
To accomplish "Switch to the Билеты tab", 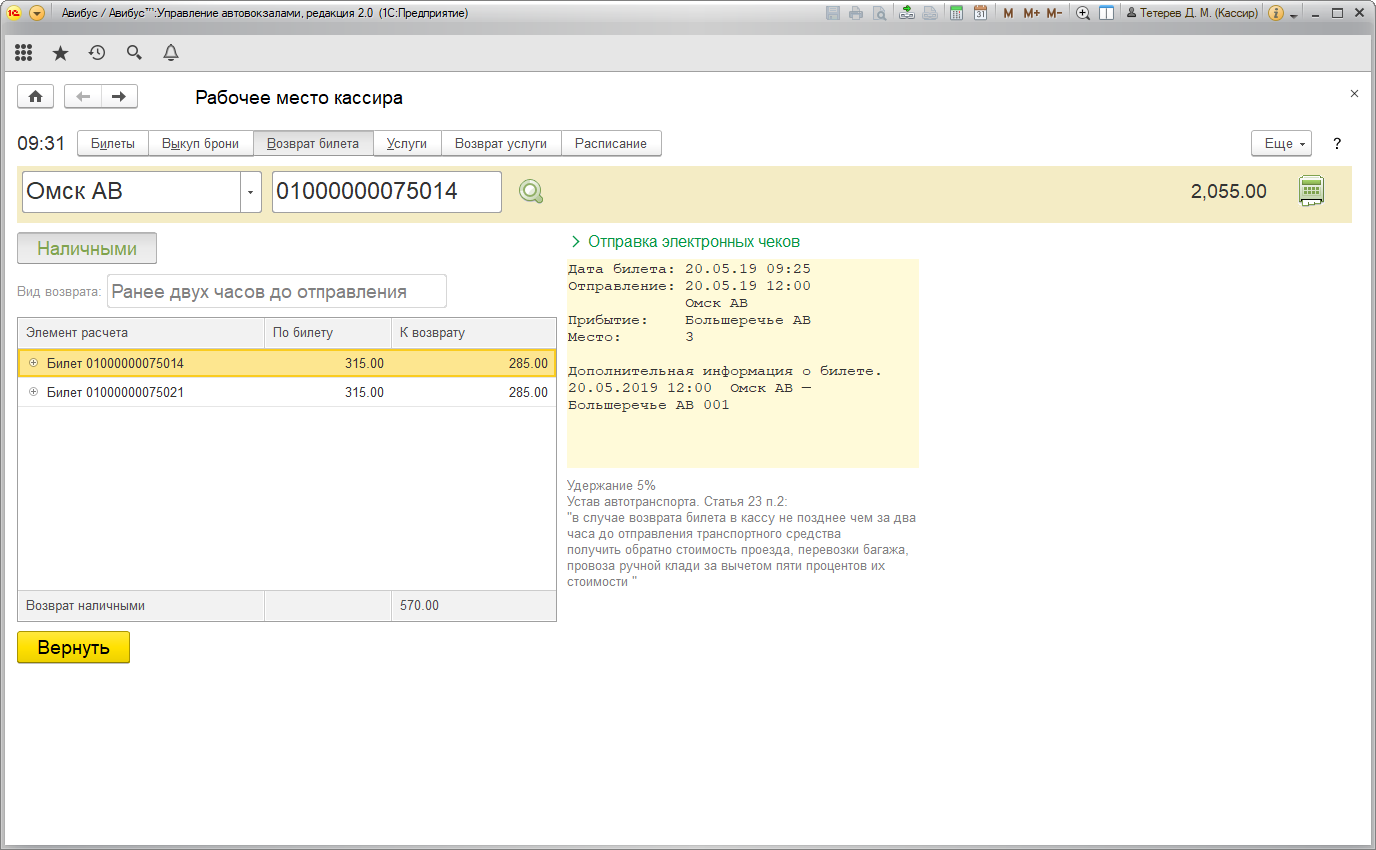I will [x=113, y=143].
